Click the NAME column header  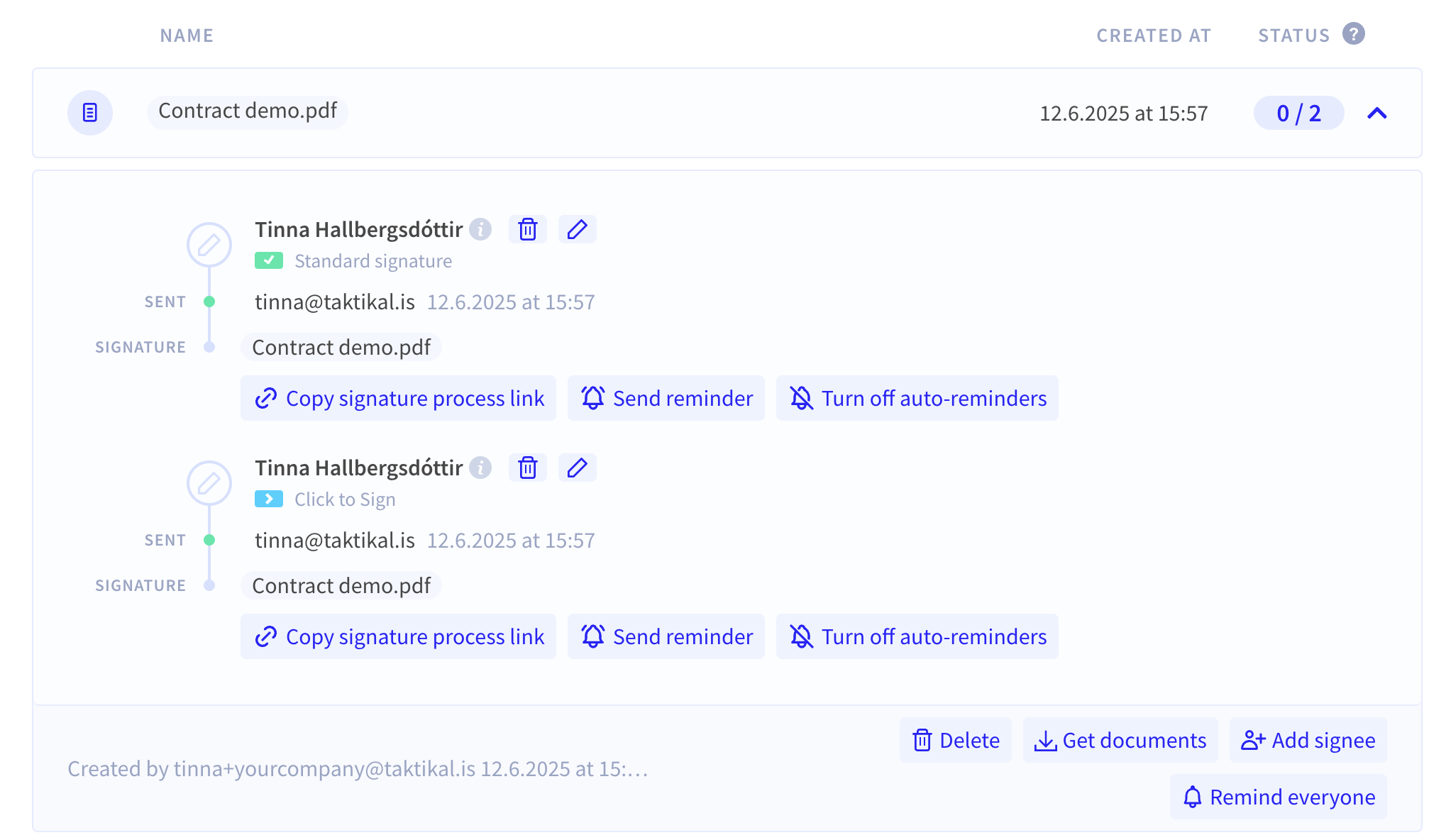point(187,35)
